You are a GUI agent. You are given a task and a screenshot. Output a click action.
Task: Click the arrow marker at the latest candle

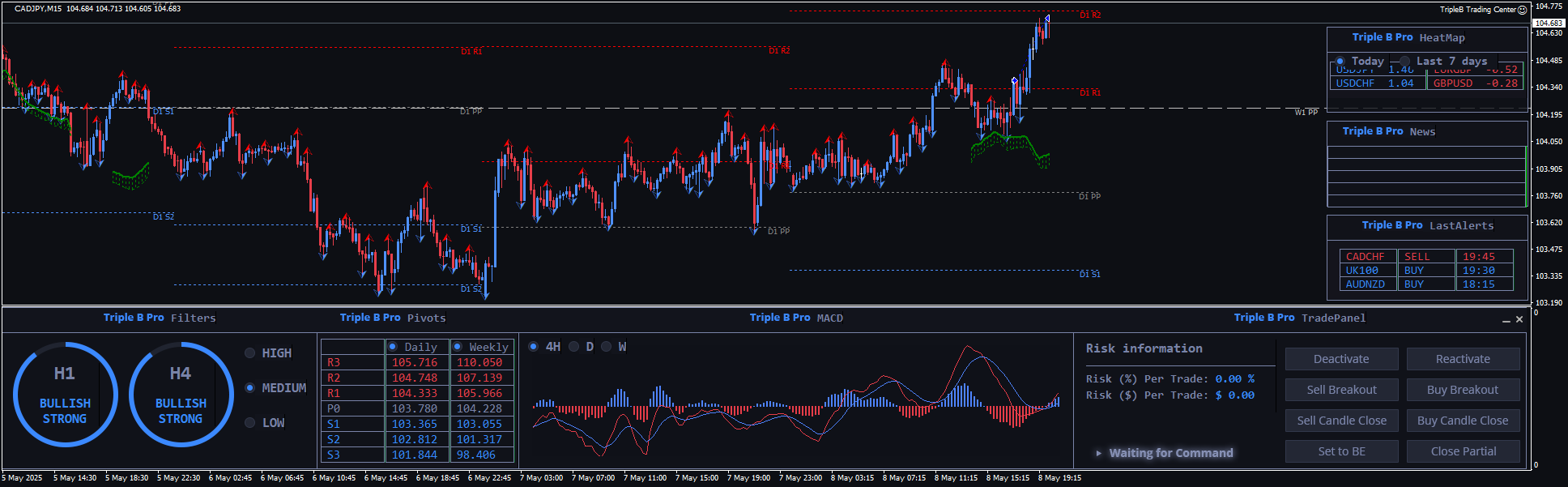1047,18
